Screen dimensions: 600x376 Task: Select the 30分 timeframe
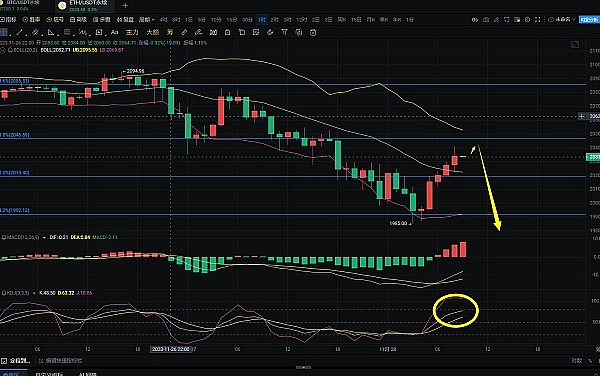tap(247, 20)
